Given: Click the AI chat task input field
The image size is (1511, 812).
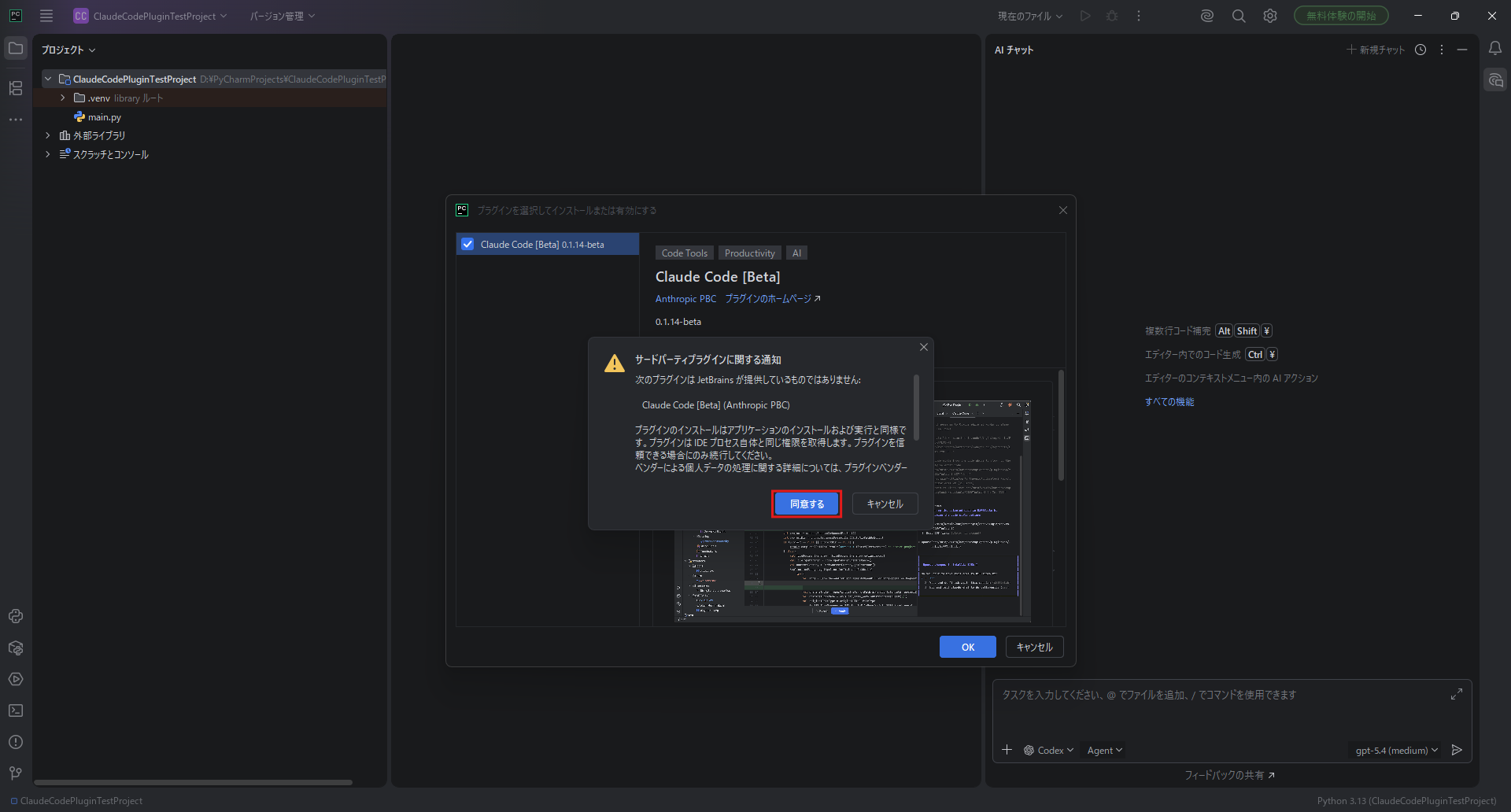Looking at the screenshot, I should [x=1220, y=708].
